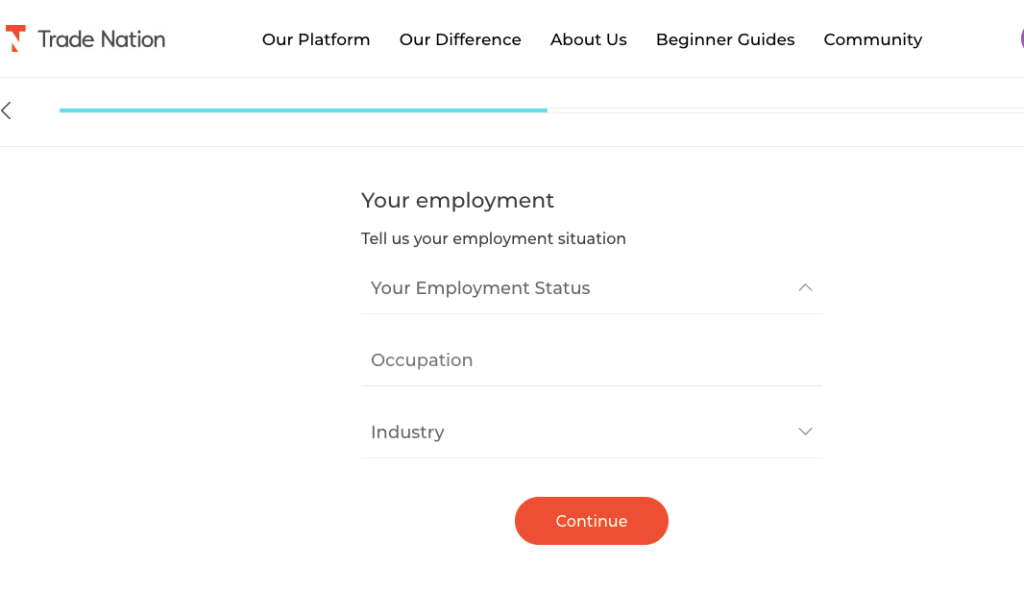Select About Us in the navigation bar
The width and height of the screenshot is (1024, 616).
point(588,40)
